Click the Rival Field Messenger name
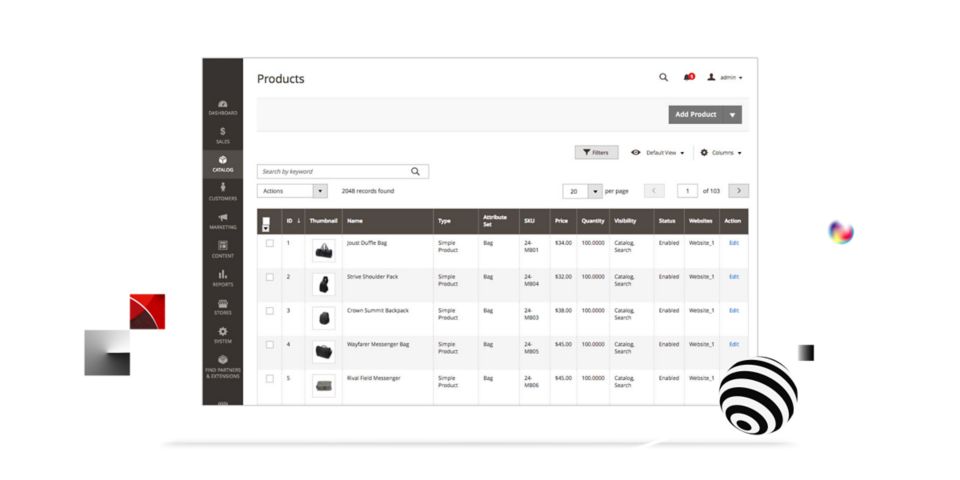The width and height of the screenshot is (960, 480). pyautogui.click(x=373, y=378)
